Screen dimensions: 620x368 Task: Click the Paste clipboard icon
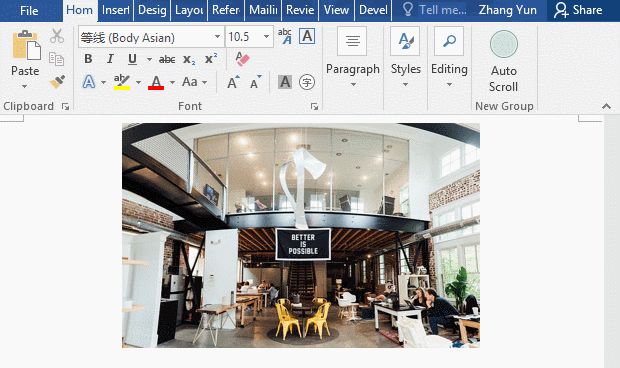click(x=26, y=45)
